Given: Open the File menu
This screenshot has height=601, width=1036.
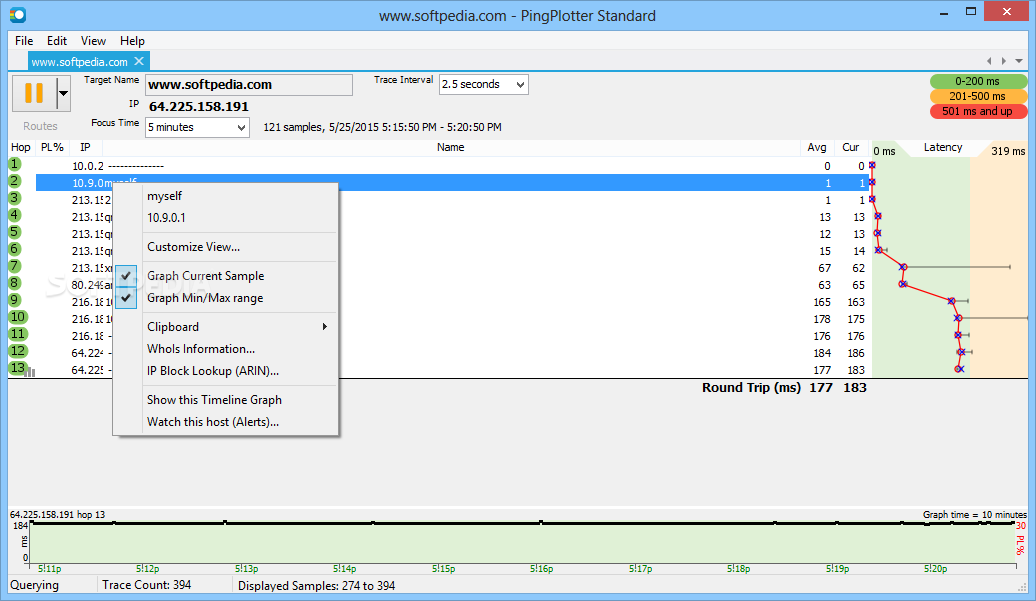Looking at the screenshot, I should click(24, 41).
